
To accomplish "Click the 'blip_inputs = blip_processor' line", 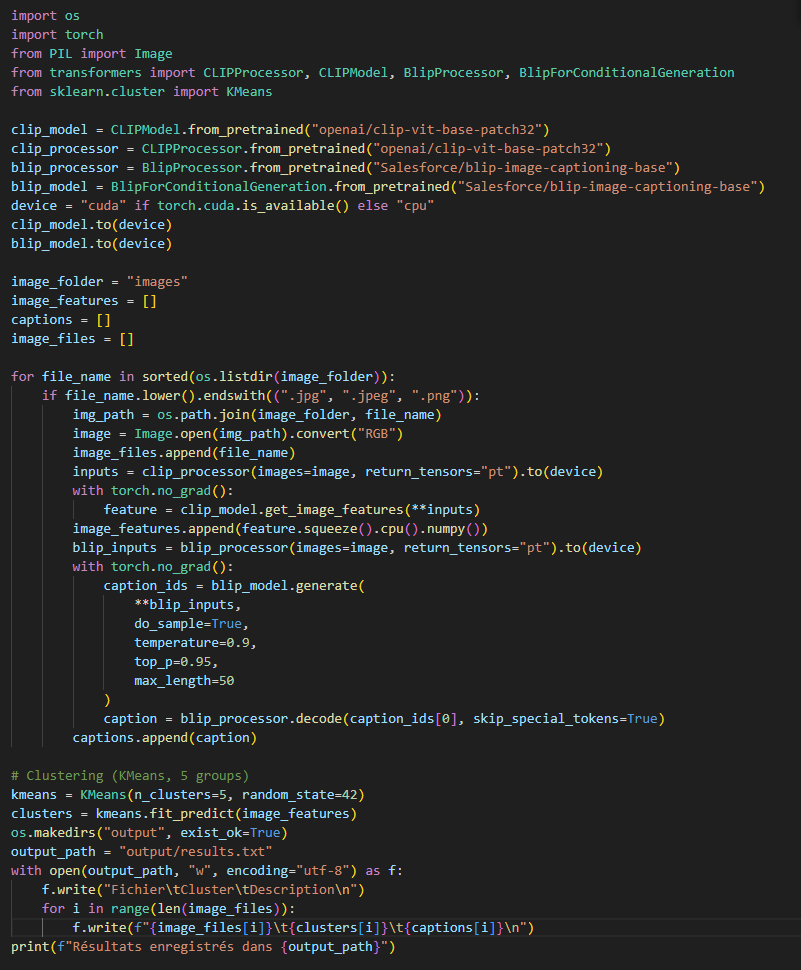I will 357,548.
